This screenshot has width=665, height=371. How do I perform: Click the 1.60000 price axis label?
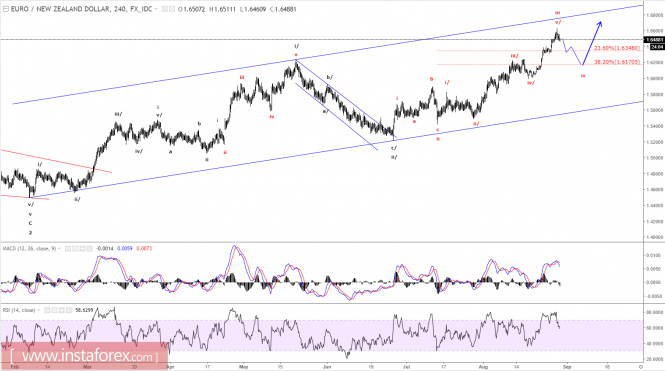(655, 78)
